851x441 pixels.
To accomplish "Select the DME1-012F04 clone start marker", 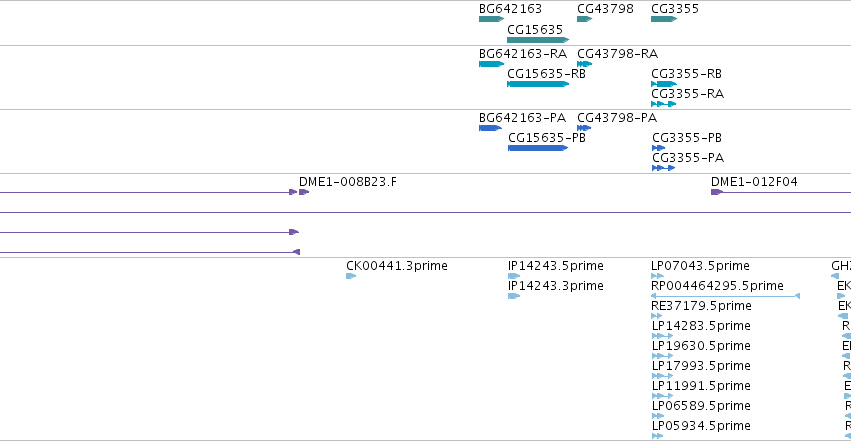I will pyautogui.click(x=717, y=192).
